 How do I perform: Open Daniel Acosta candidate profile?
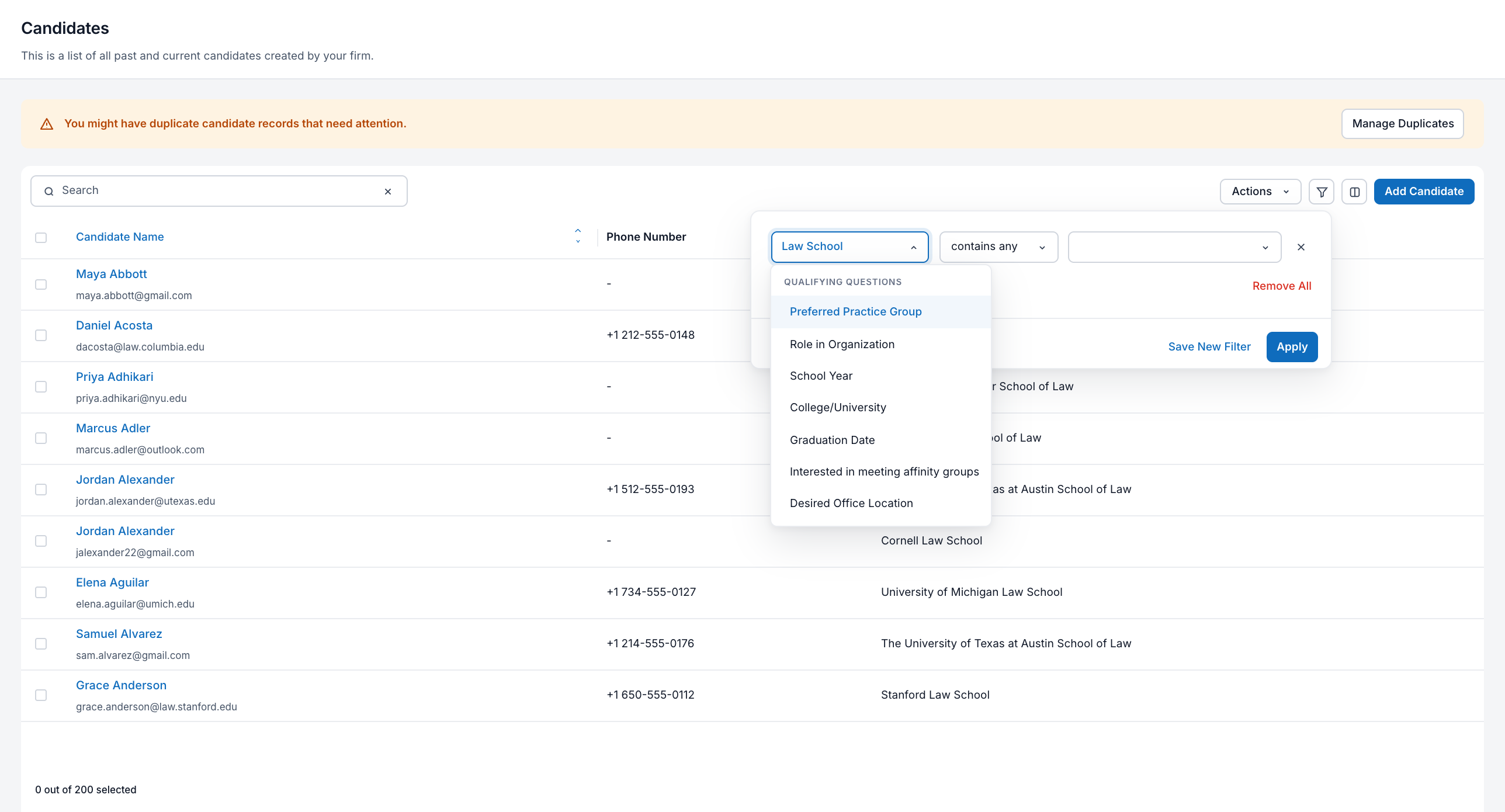[114, 326]
